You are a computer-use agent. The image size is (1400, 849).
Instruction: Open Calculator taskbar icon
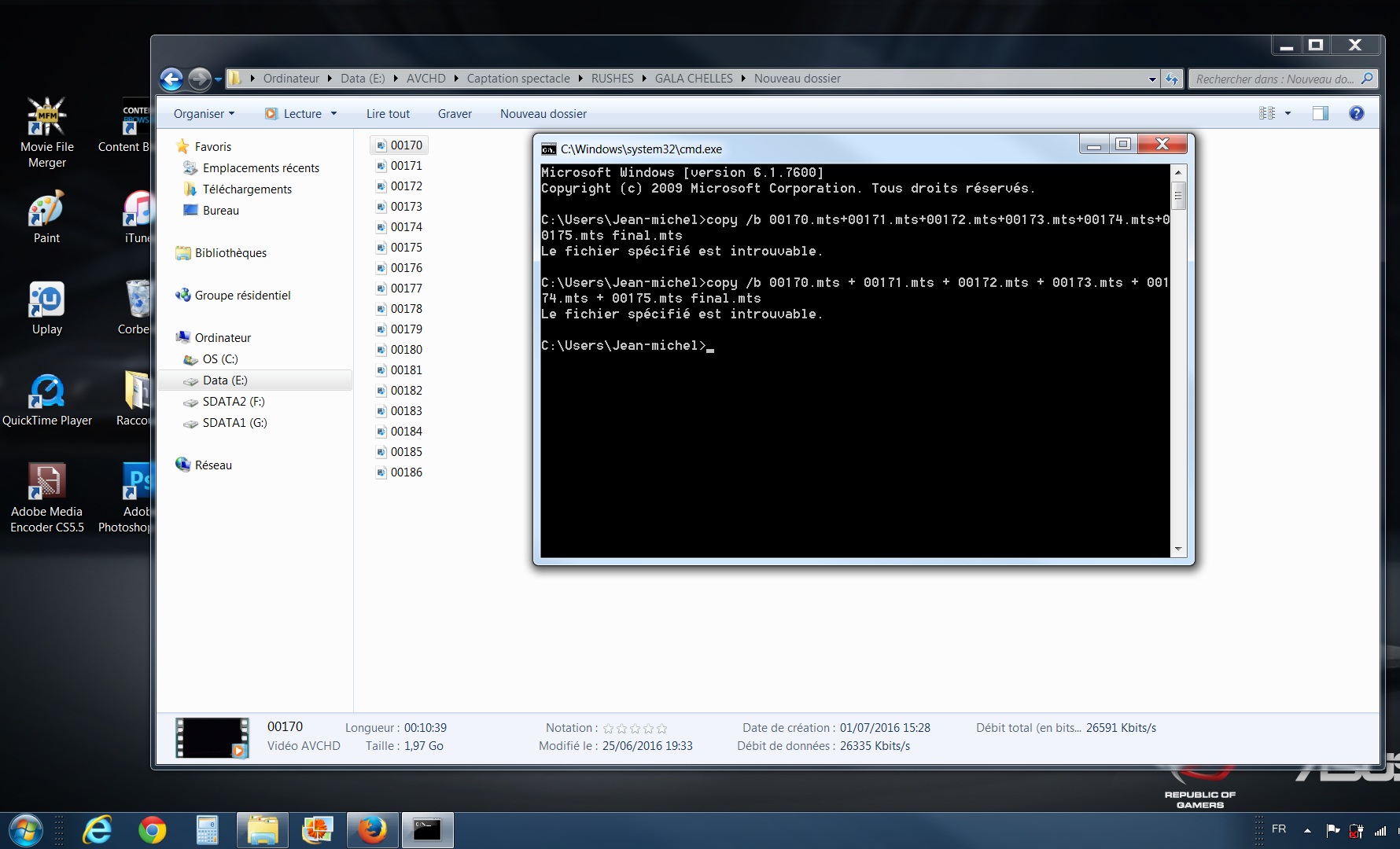207,830
